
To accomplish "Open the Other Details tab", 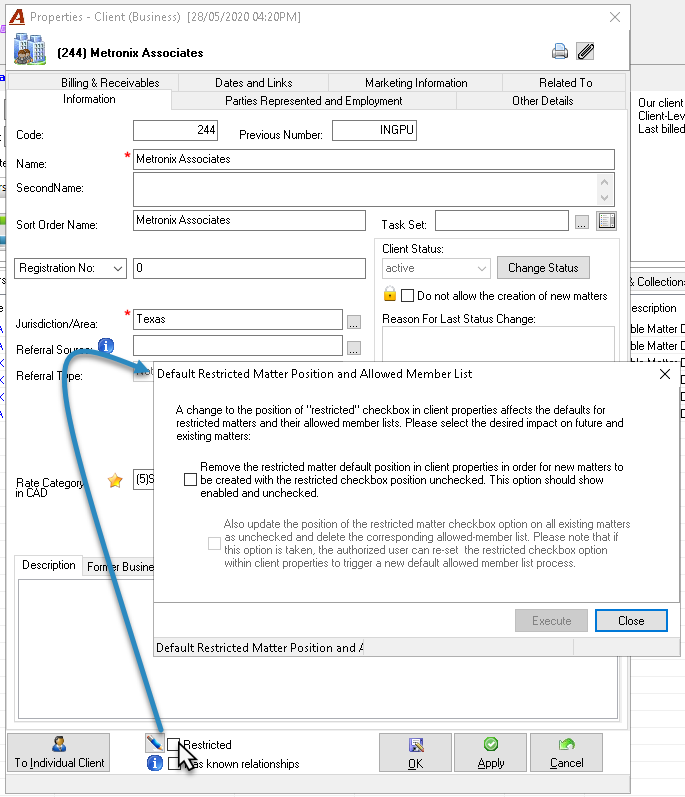I will click(x=542, y=101).
